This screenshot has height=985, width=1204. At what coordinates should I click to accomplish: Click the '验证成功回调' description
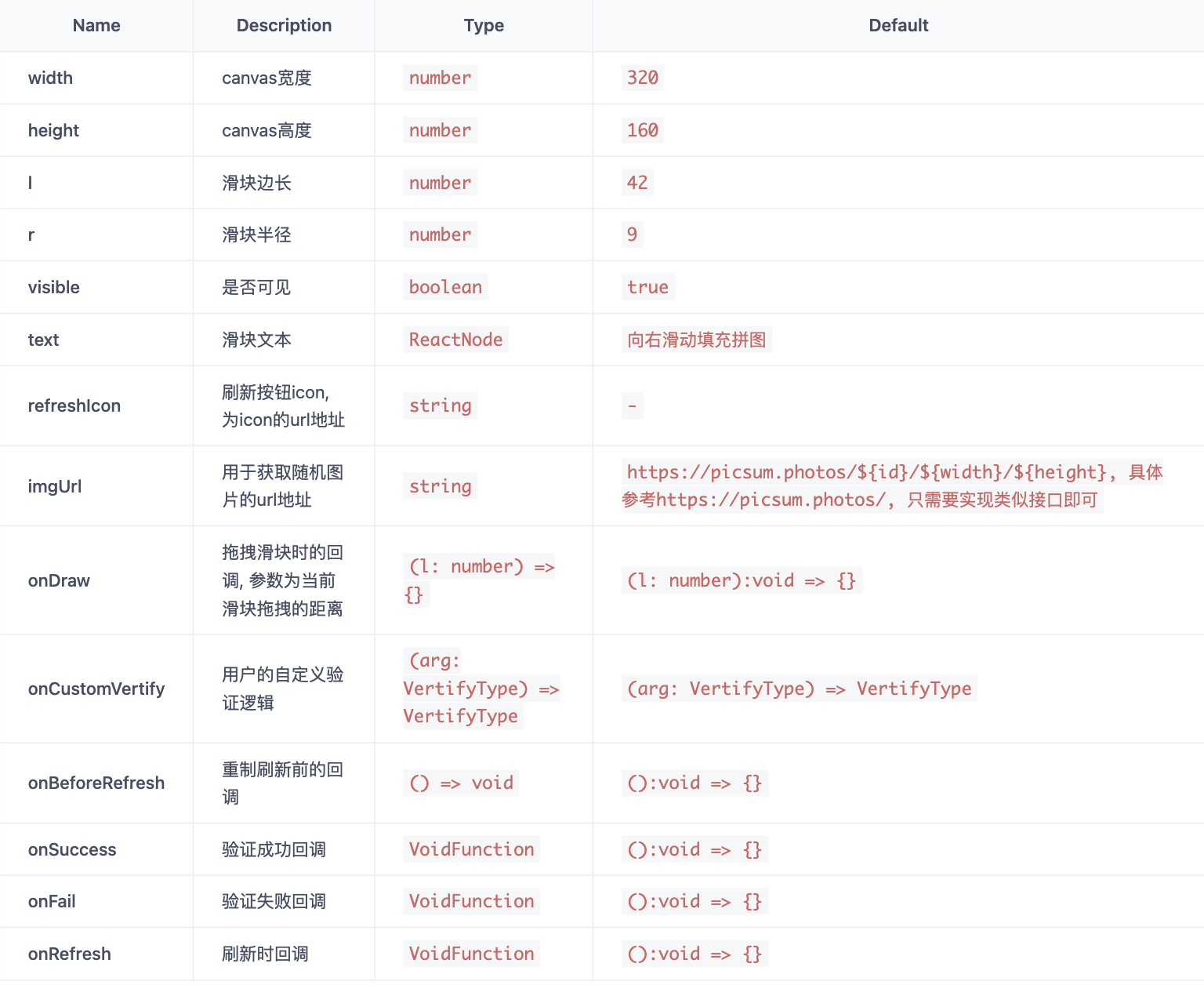274,849
